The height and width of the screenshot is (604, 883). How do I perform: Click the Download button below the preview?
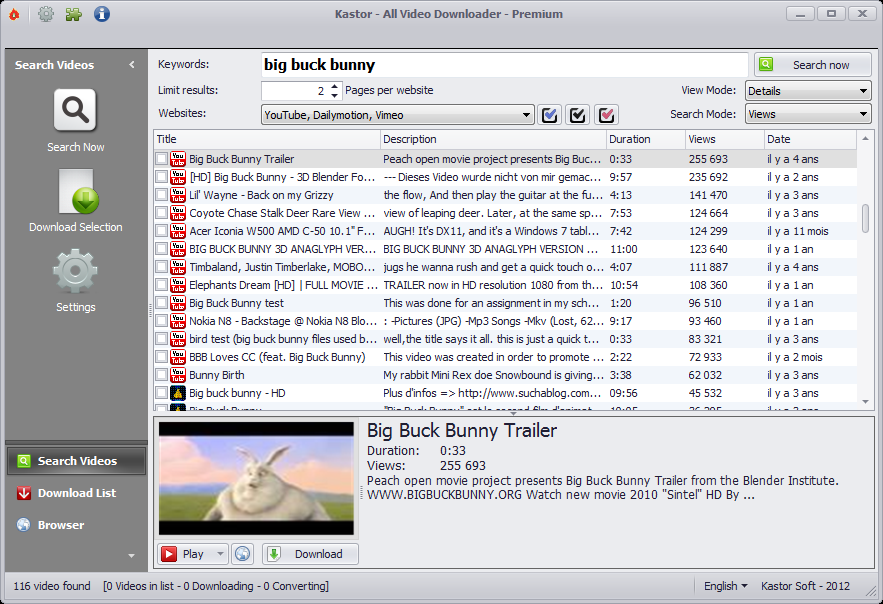pyautogui.click(x=310, y=554)
